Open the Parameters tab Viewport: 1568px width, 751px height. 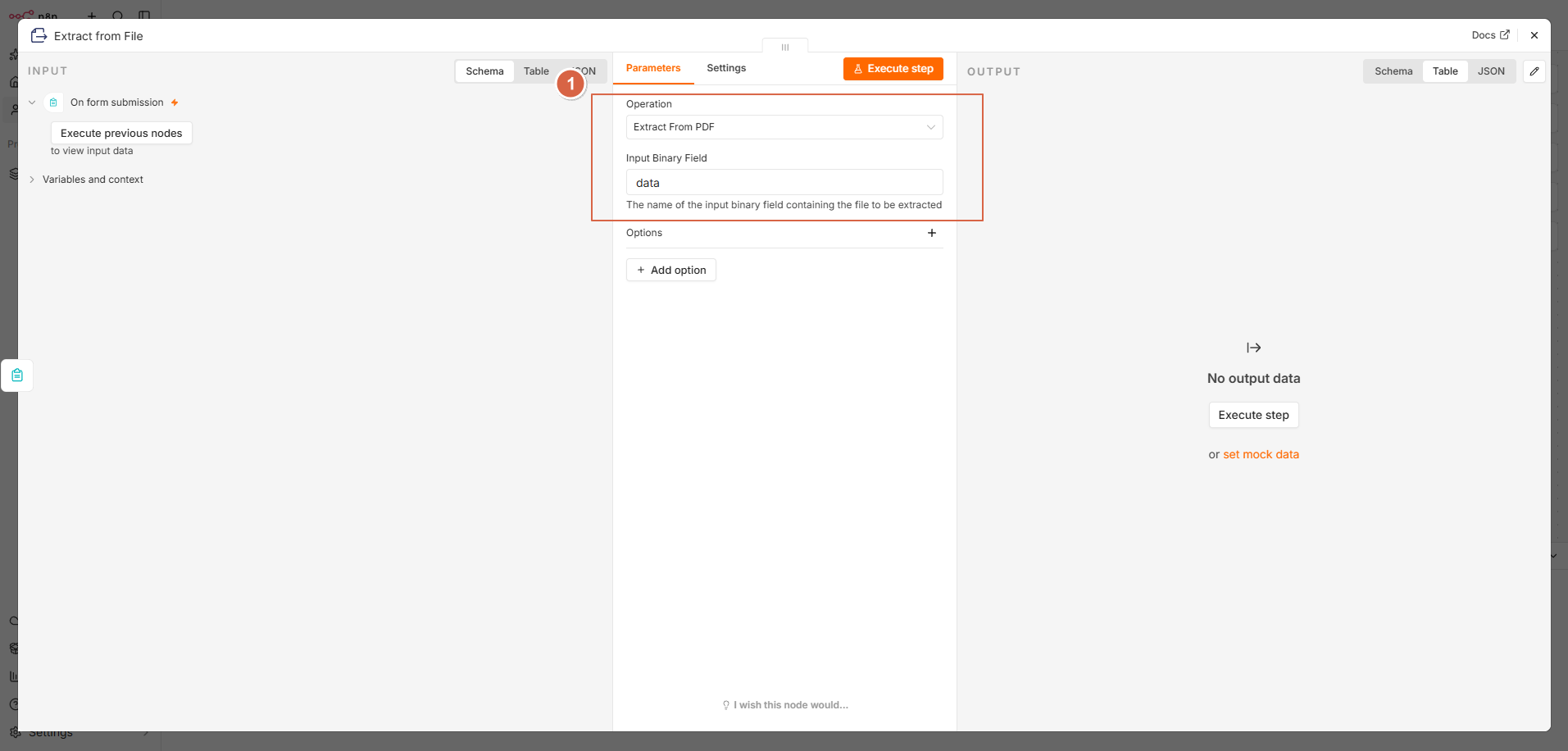pyautogui.click(x=653, y=68)
